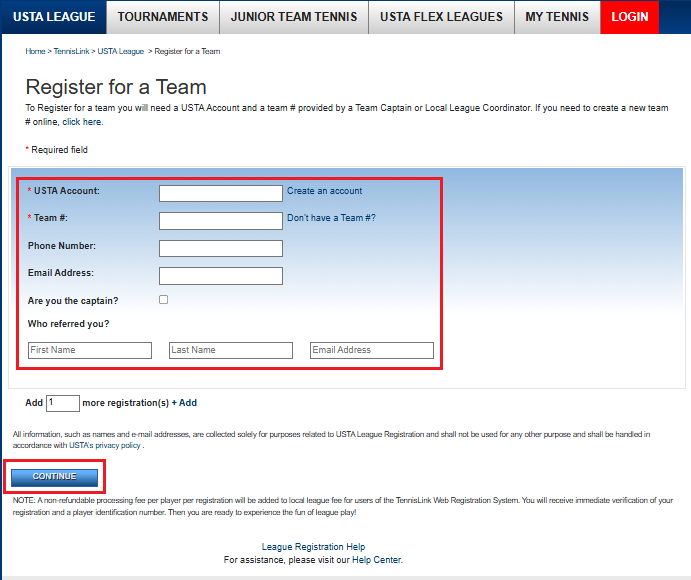Click the 'click here' new team link

pos(82,122)
